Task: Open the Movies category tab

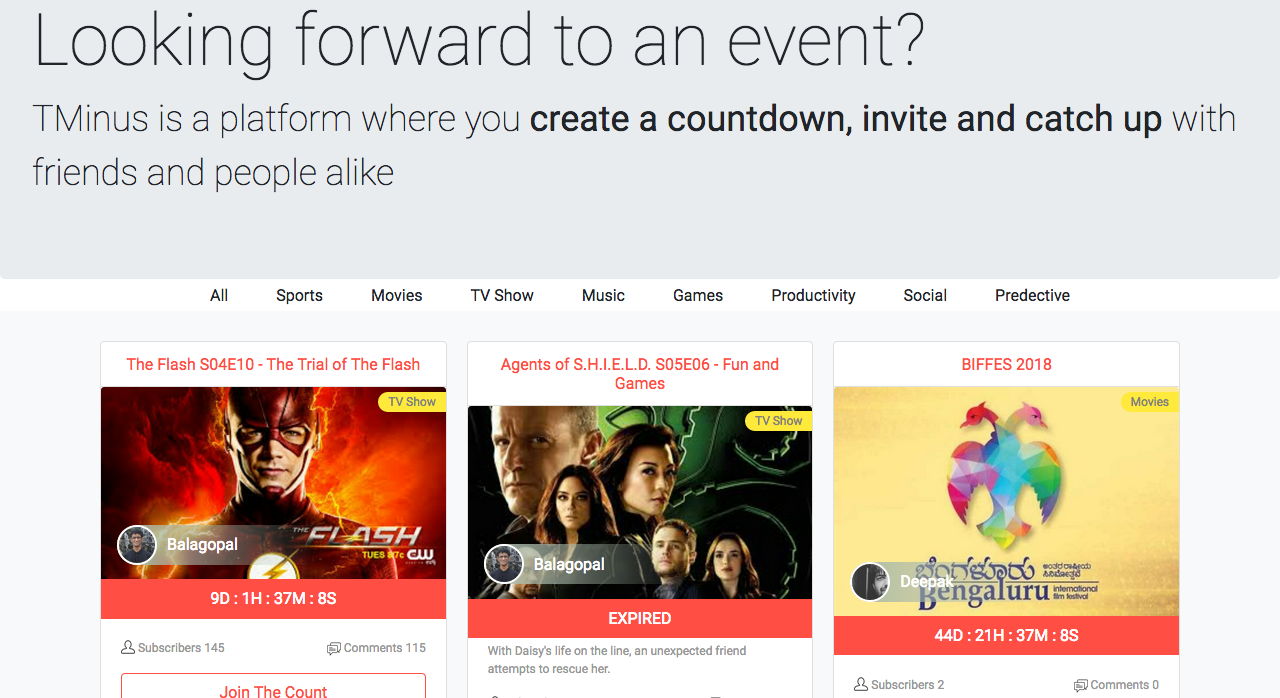Action: click(x=397, y=295)
